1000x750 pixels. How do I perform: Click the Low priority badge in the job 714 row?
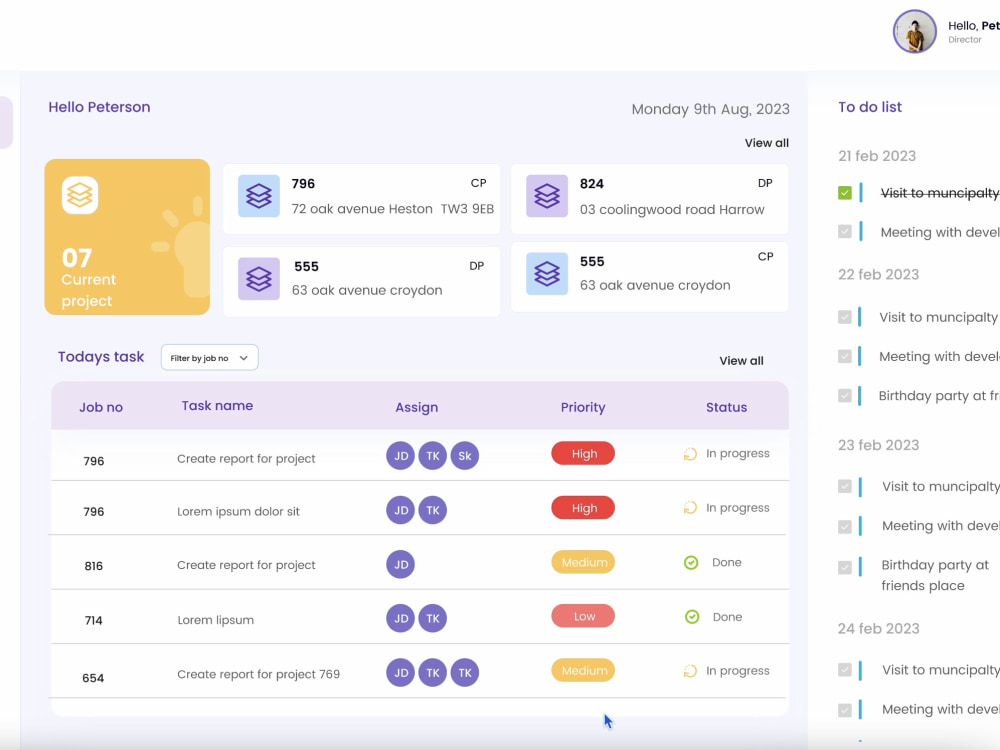[x=583, y=616]
